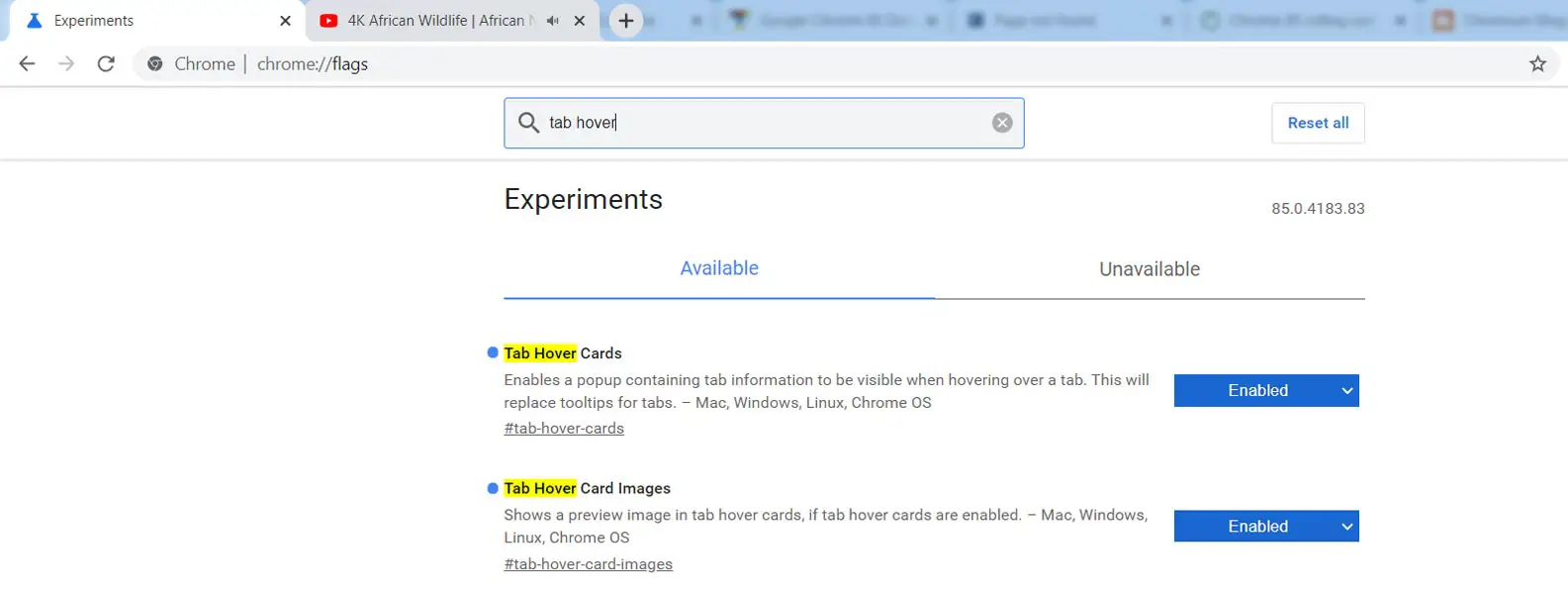
Task: Click the YouTube favicon on the second tab
Action: pyautogui.click(x=329, y=21)
